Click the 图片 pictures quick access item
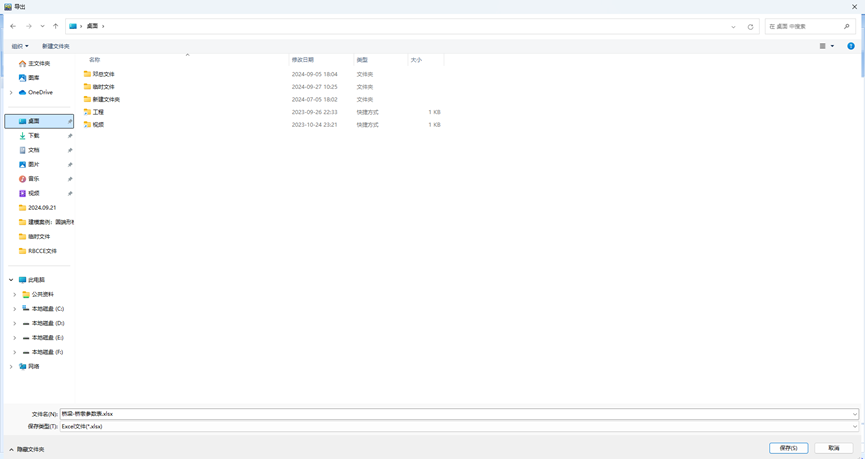 click(33, 165)
